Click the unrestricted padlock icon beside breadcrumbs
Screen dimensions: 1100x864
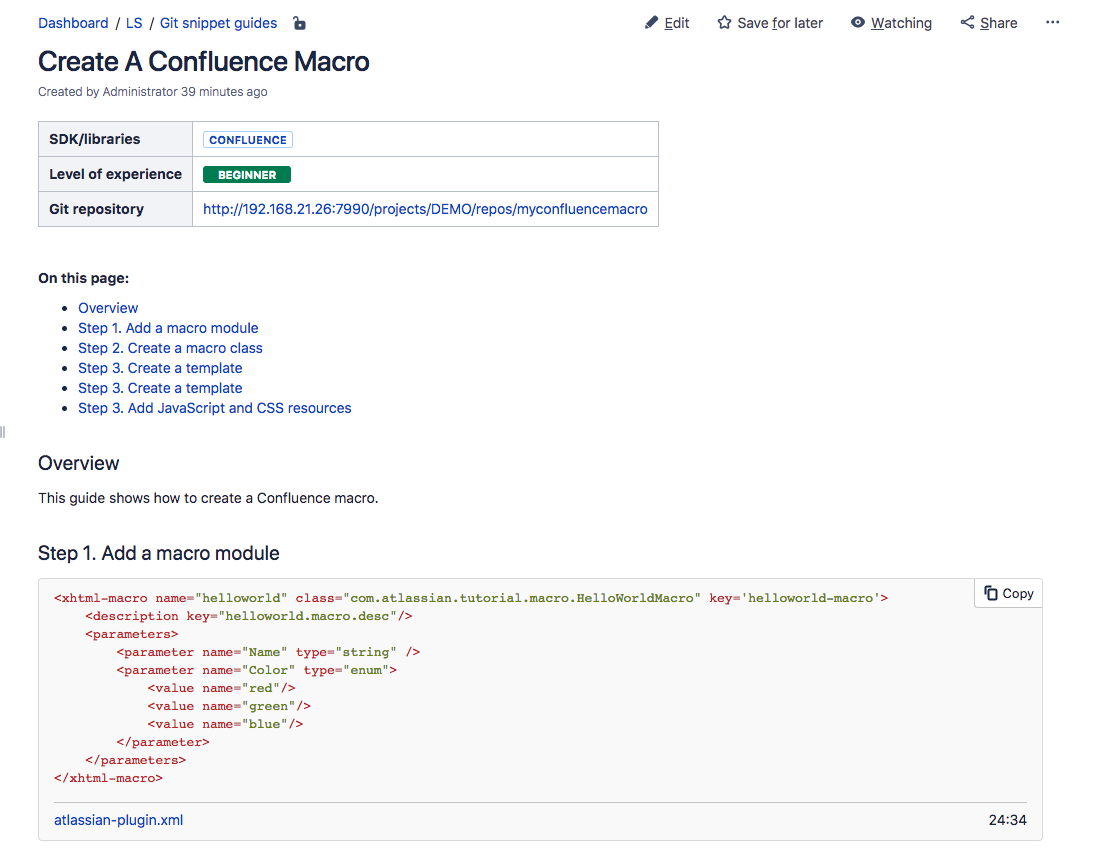point(299,23)
